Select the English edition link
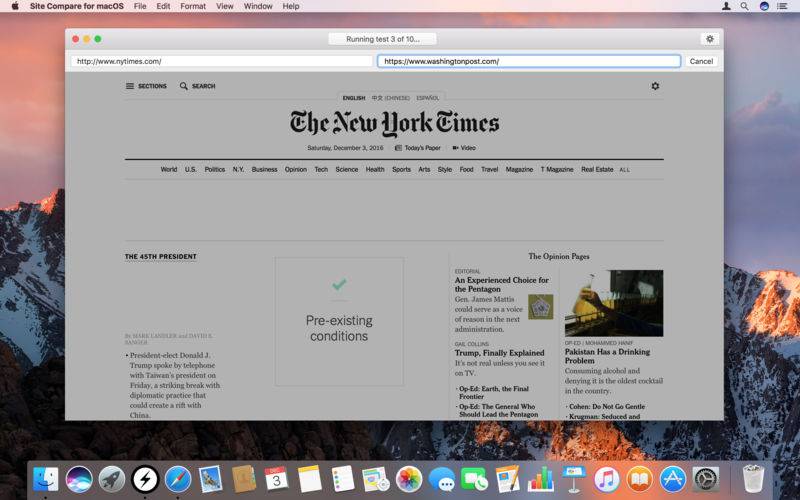This screenshot has width=800, height=500. pos(354,98)
